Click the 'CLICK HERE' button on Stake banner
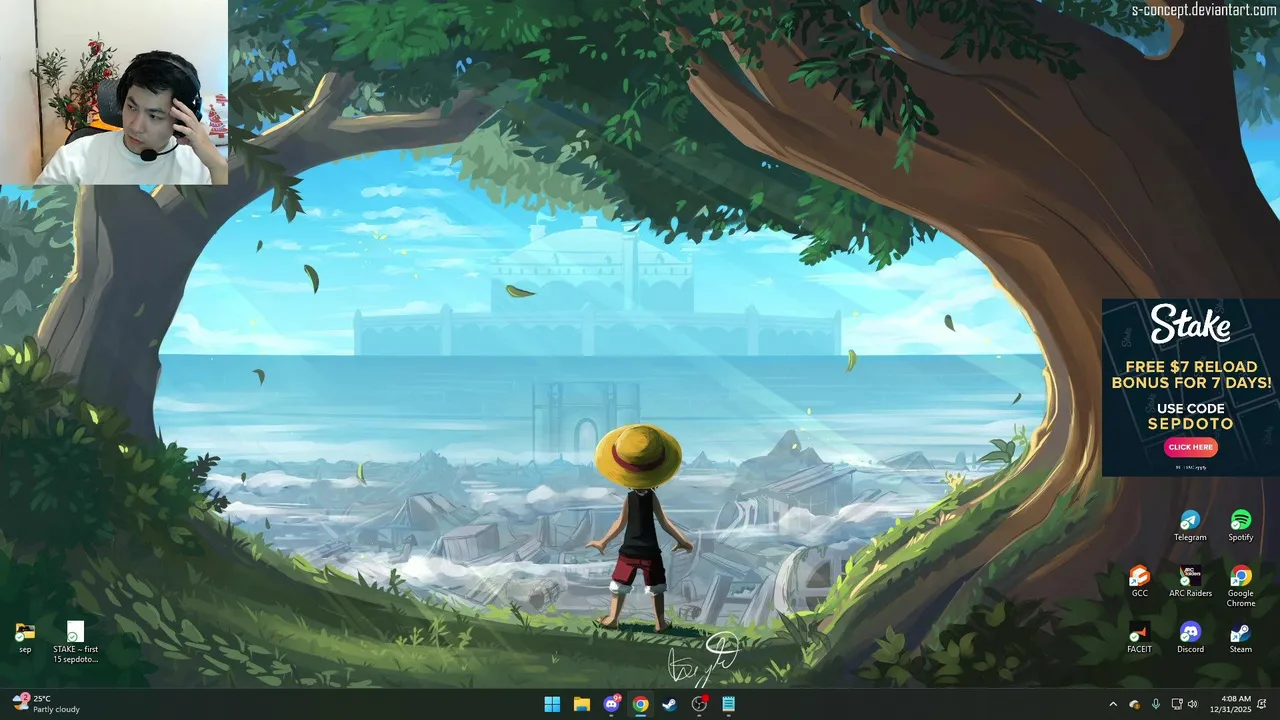 tap(1191, 447)
